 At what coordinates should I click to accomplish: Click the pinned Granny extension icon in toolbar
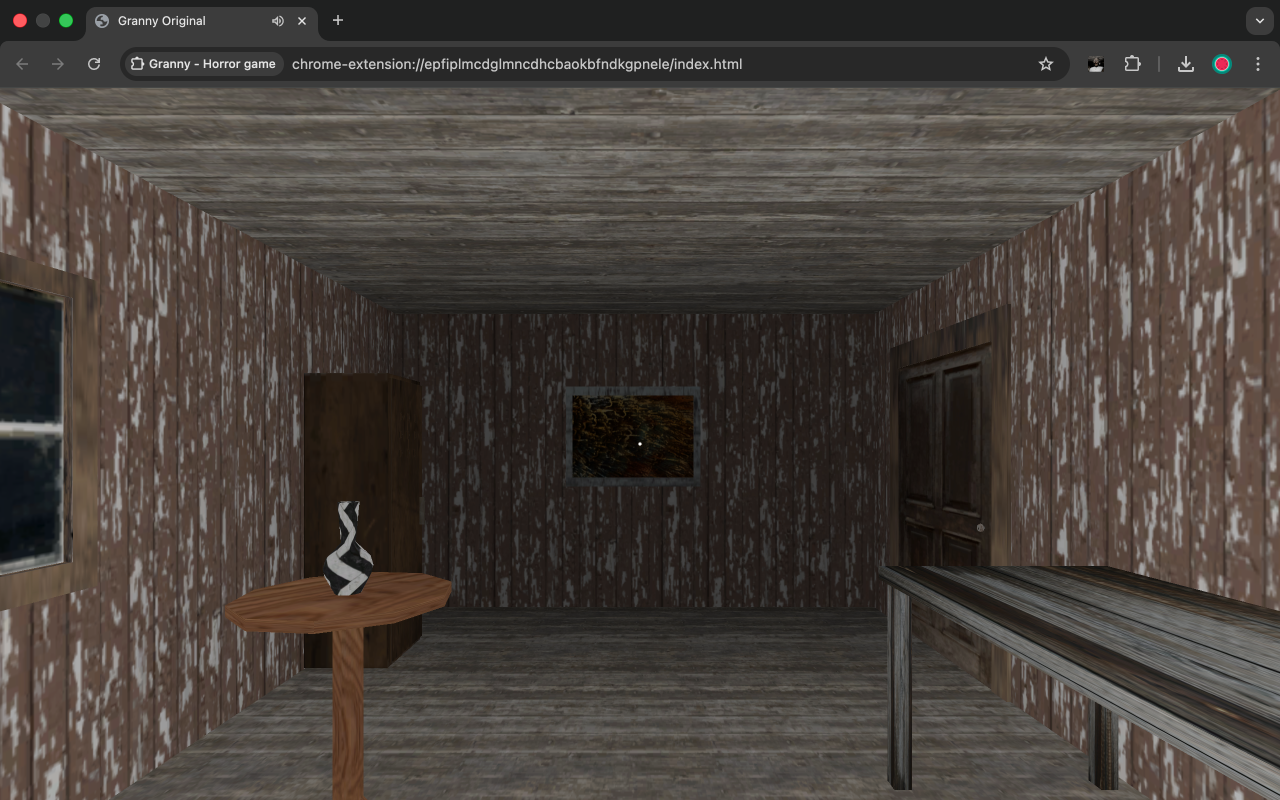(x=1096, y=64)
